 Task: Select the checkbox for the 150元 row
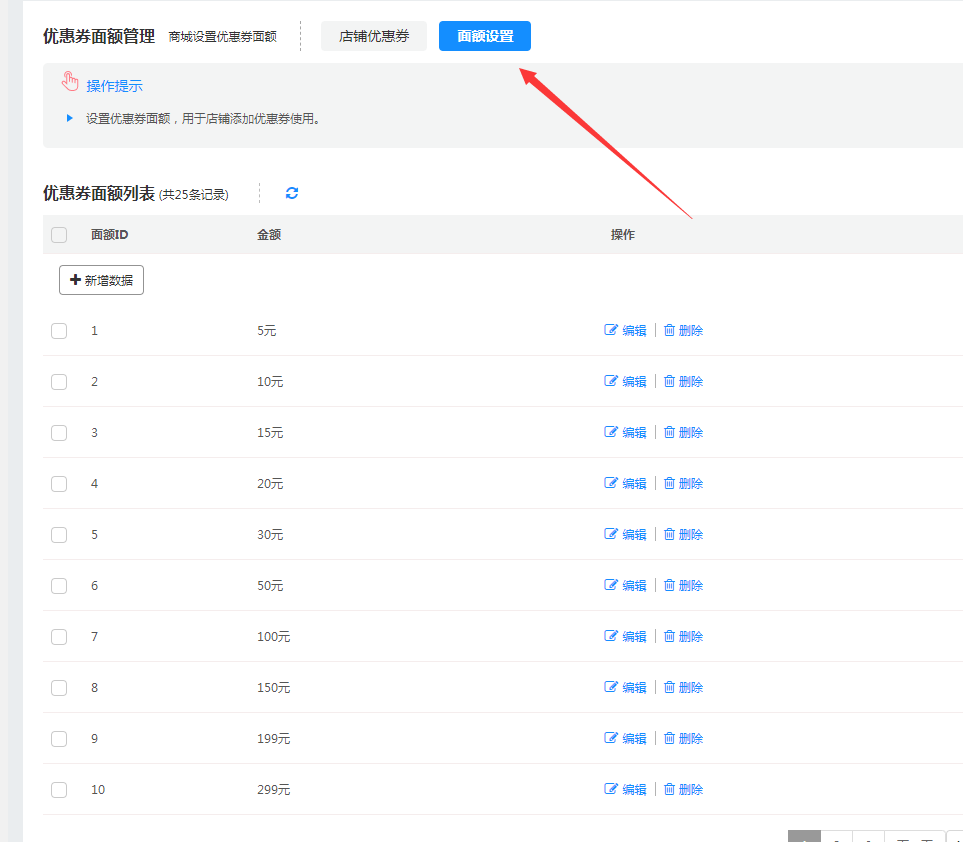click(x=59, y=687)
